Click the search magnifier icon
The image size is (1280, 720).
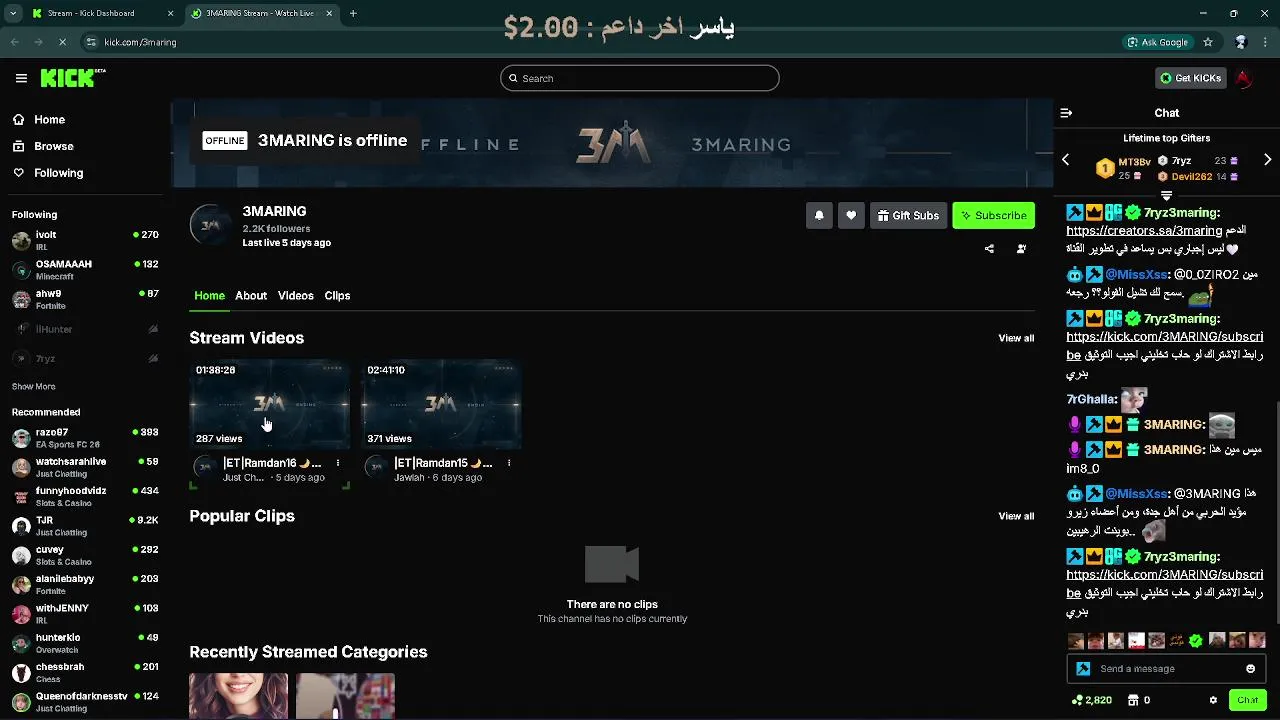[513, 78]
